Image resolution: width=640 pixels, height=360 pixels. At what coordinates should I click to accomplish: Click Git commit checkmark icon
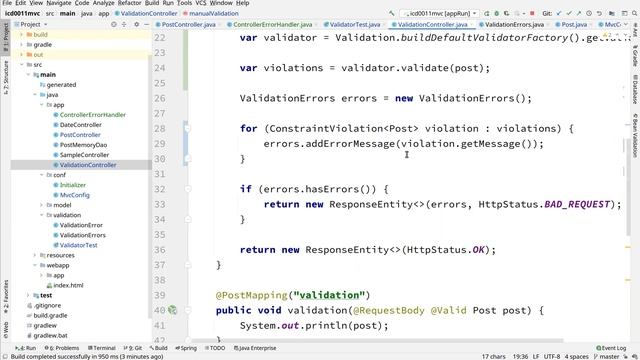click(x=569, y=13)
